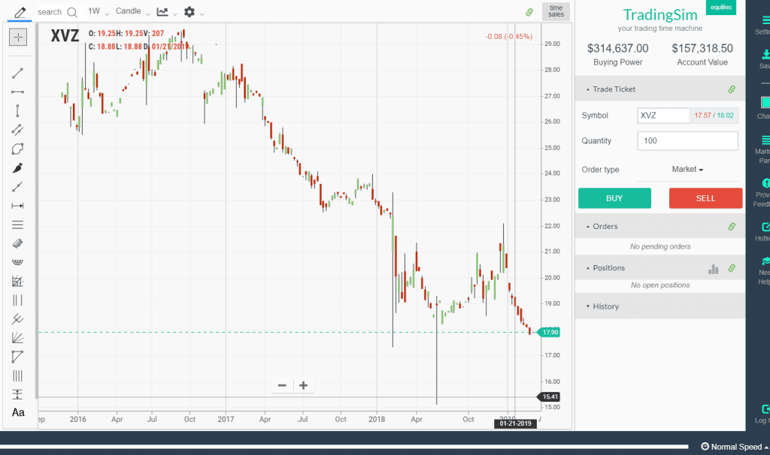Toggle the Trade Ticket link icon
Image resolution: width=770 pixels, height=455 pixels.
[732, 89]
